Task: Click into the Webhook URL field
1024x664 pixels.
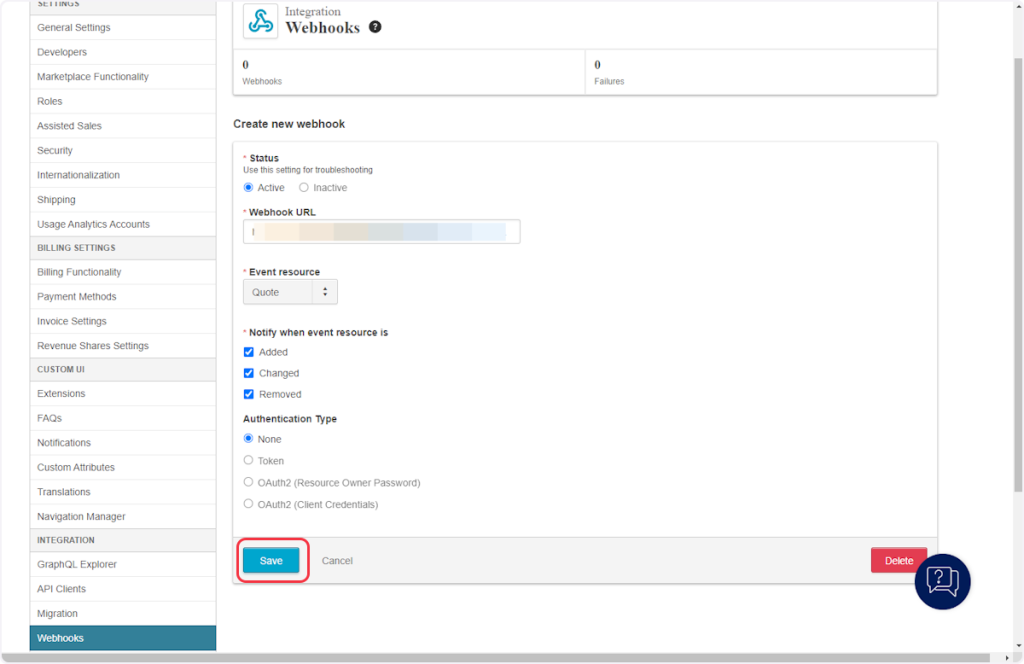Action: [x=381, y=232]
